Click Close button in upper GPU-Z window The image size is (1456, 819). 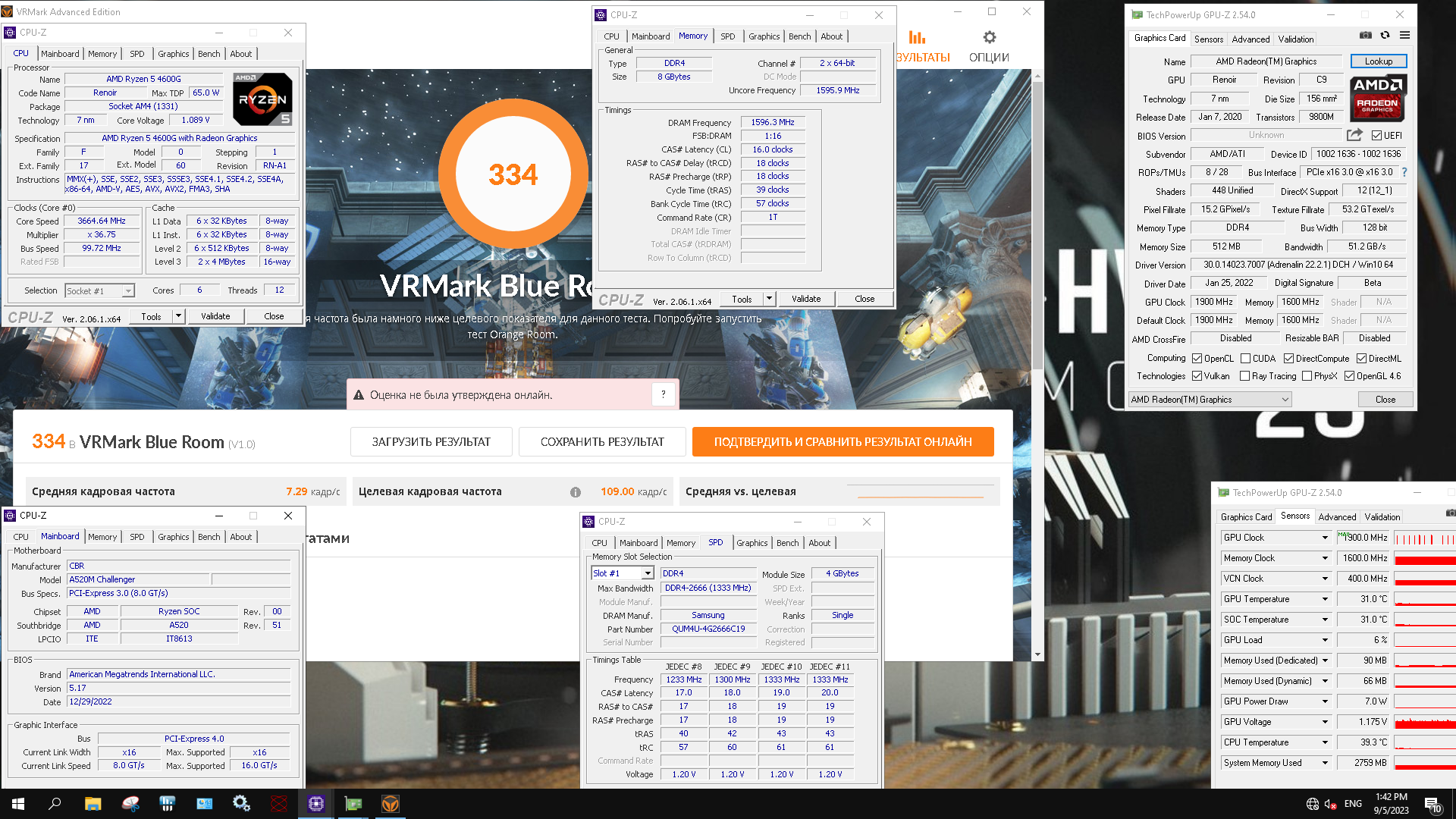tap(1385, 400)
